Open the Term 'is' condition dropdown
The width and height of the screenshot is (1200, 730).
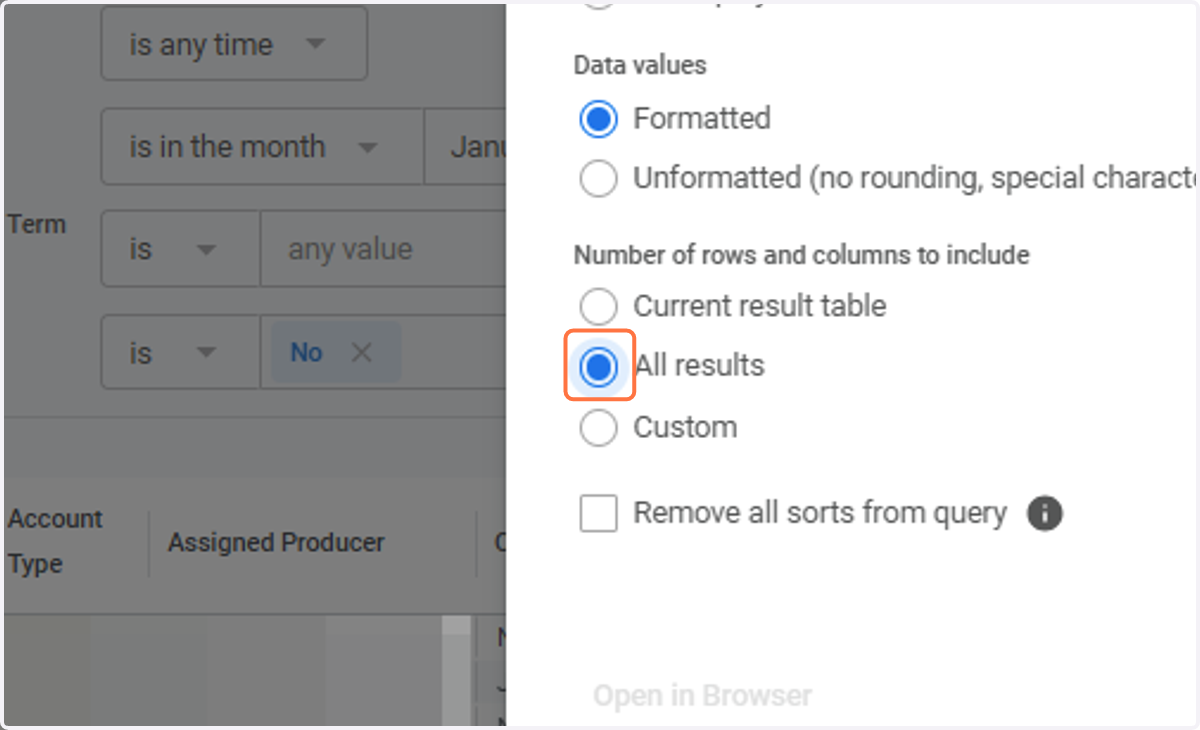[180, 249]
